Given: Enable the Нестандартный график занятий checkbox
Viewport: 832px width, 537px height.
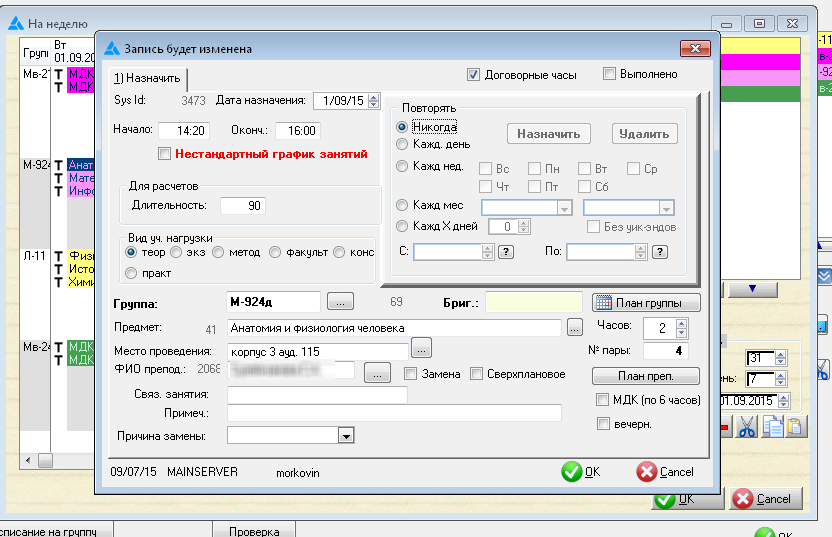Looking at the screenshot, I should (x=165, y=154).
